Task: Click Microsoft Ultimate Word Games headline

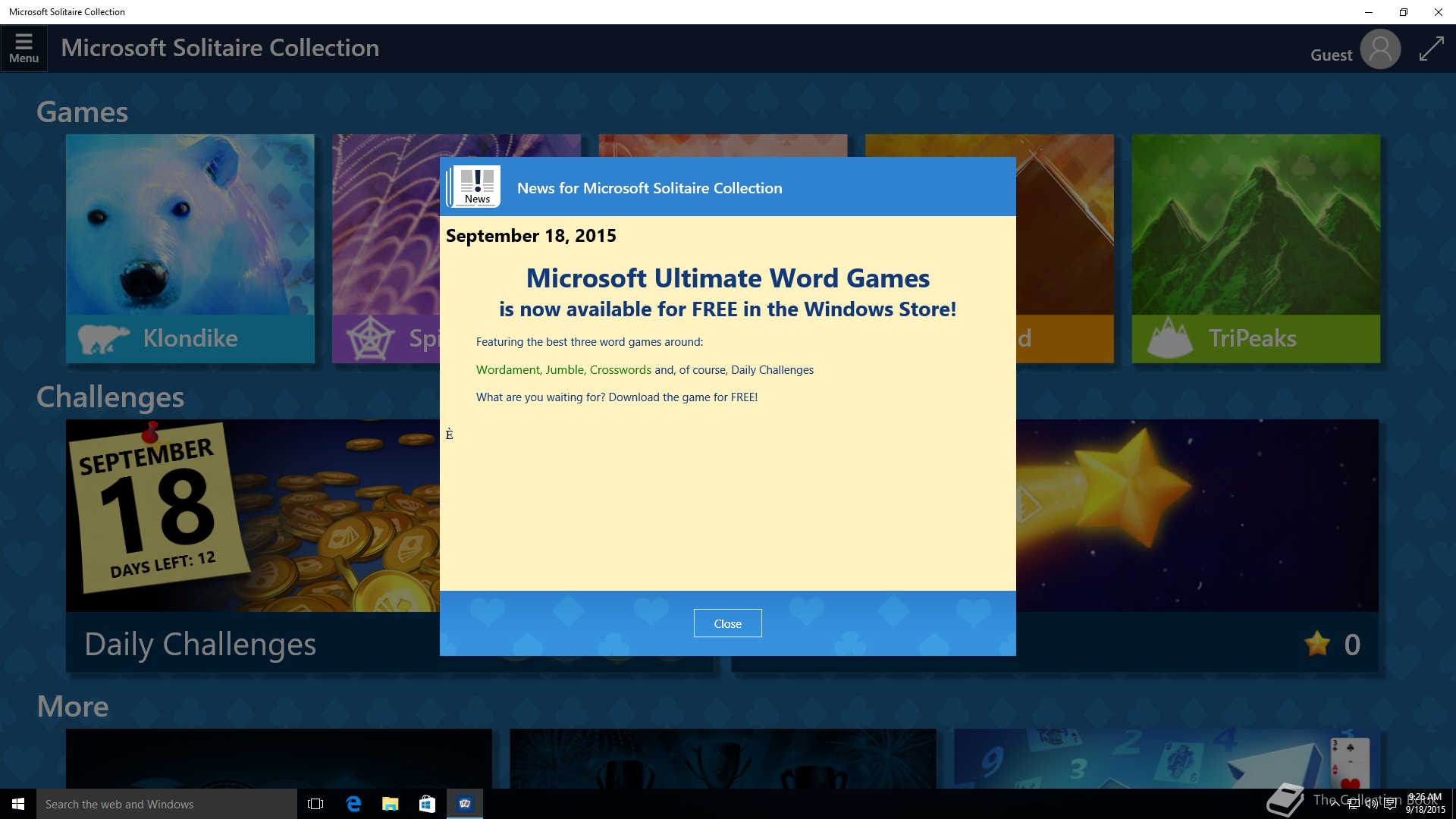Action: click(x=728, y=278)
